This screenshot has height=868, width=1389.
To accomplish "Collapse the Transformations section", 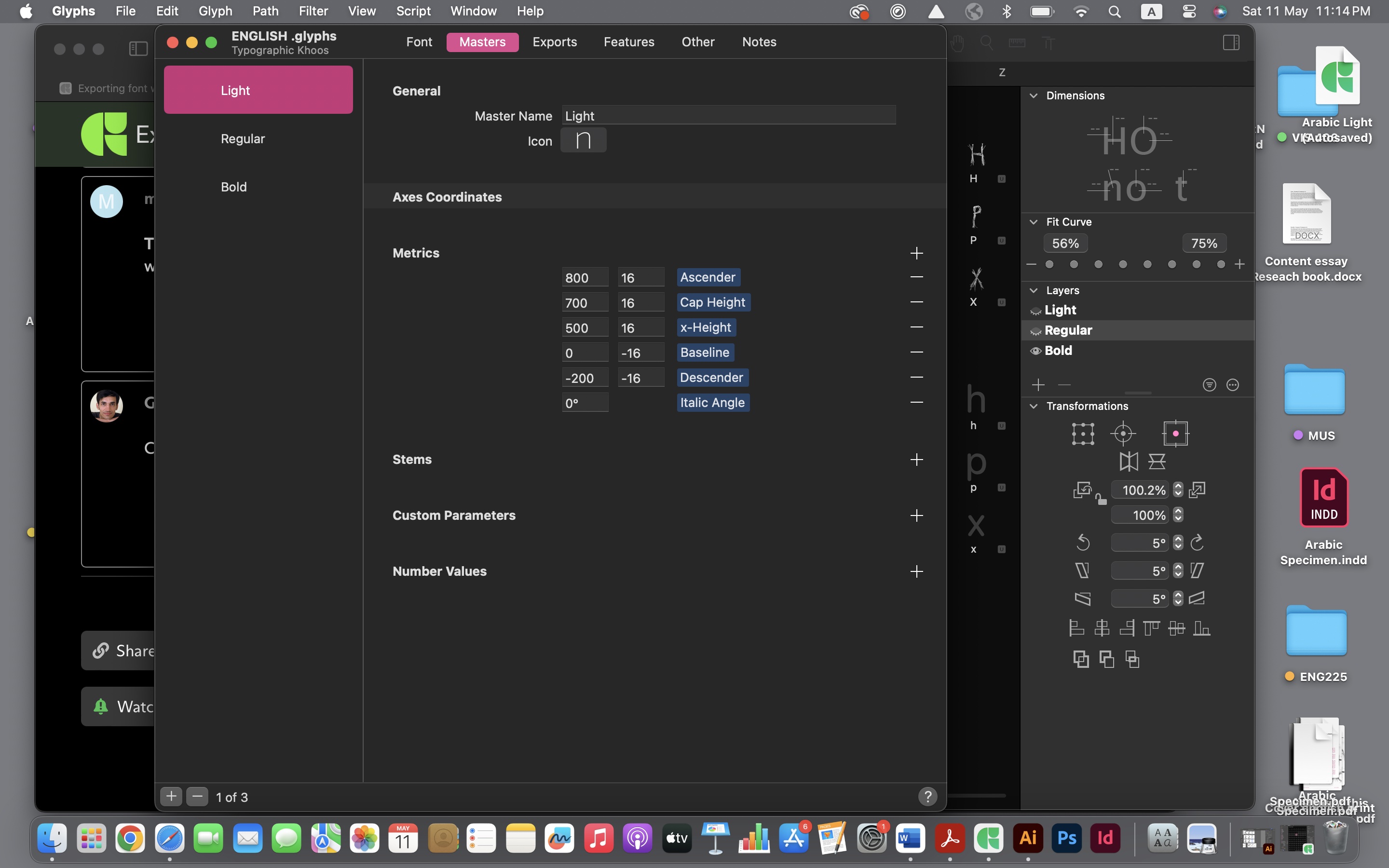I will pos(1034,406).
